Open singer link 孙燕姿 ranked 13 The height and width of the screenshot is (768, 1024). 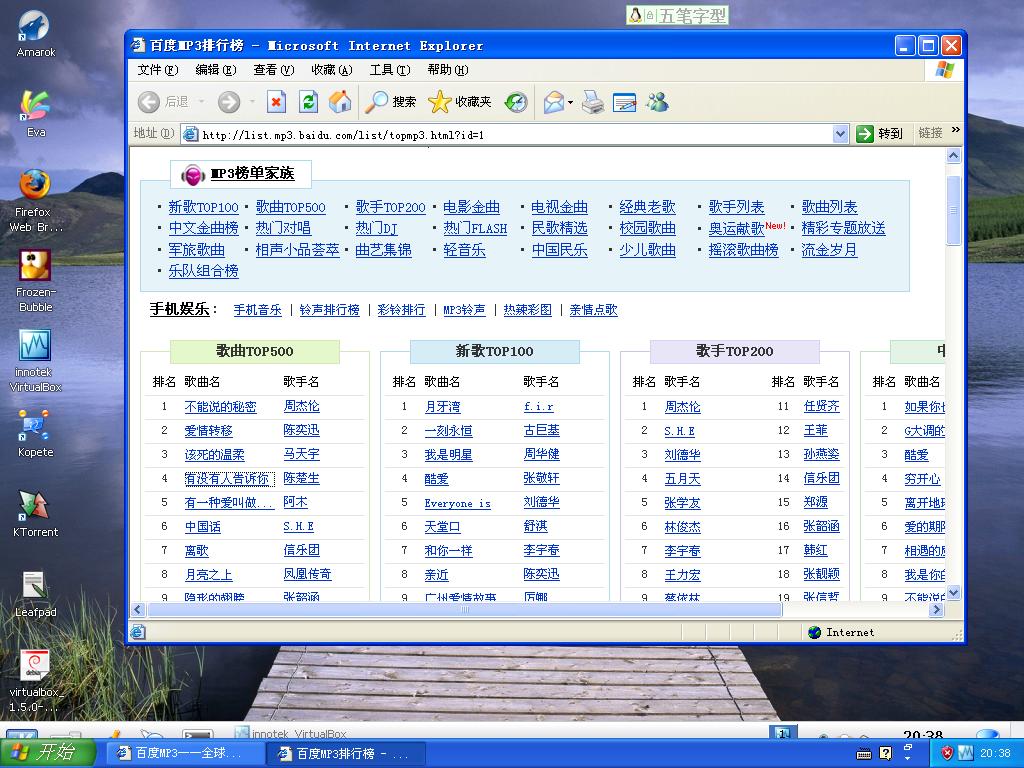pos(821,455)
